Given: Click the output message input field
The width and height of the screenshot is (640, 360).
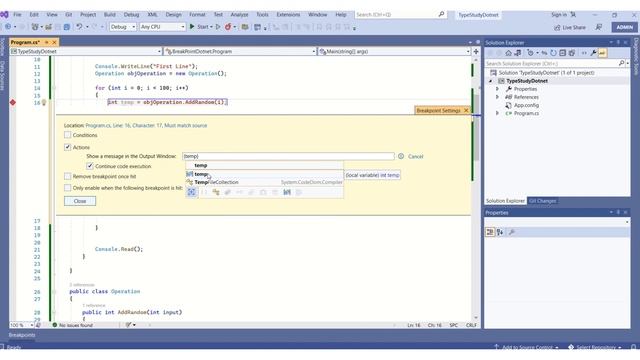Looking at the screenshot, I should (288, 156).
